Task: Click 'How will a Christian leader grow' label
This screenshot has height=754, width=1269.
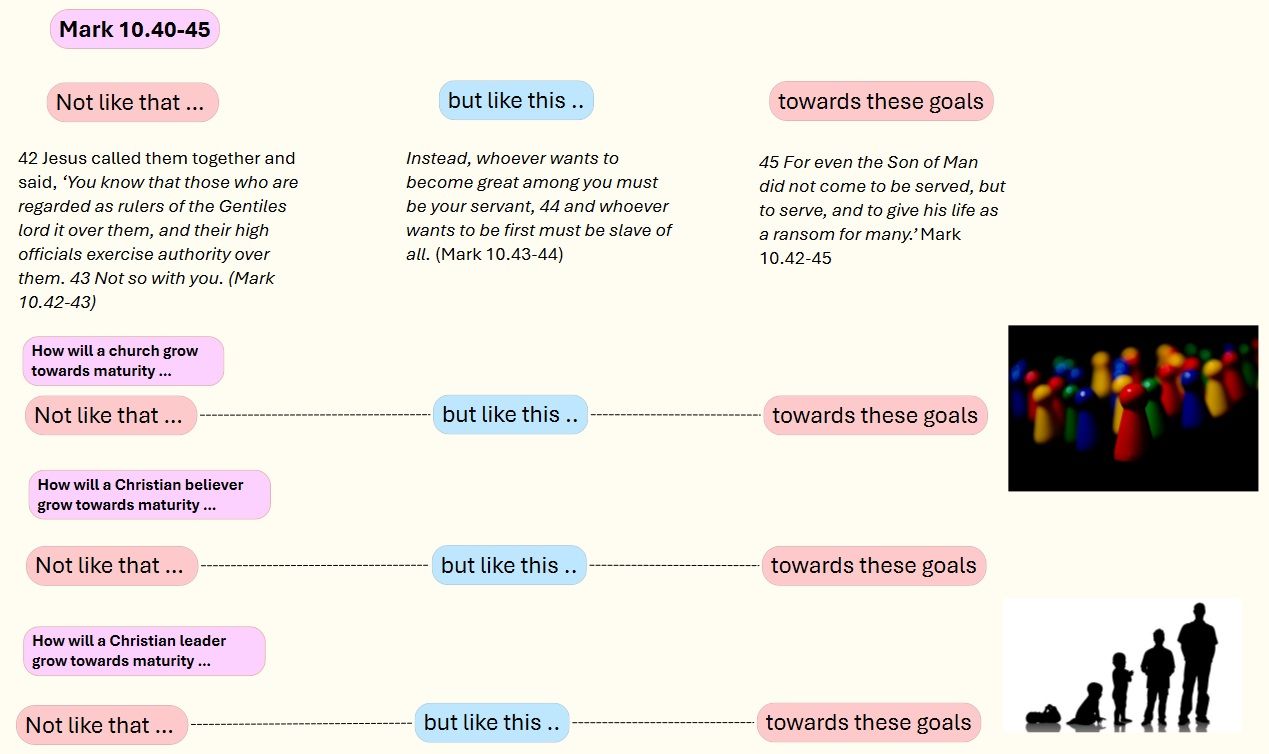Action: coord(144,651)
